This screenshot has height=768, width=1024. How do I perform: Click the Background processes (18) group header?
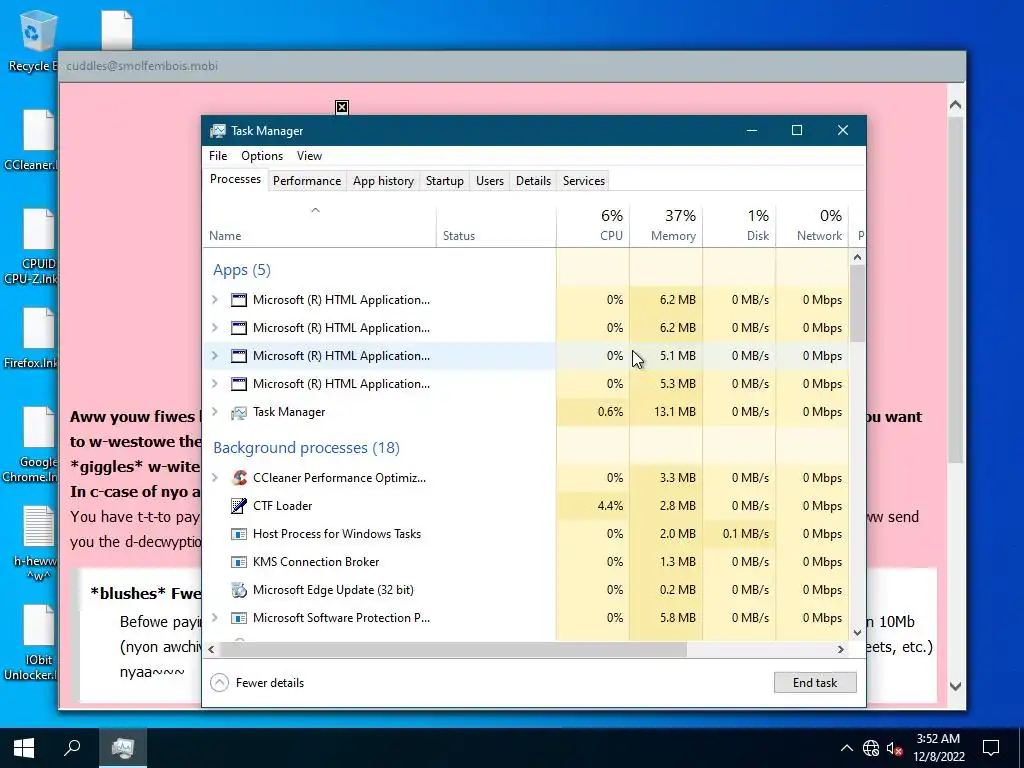306,447
